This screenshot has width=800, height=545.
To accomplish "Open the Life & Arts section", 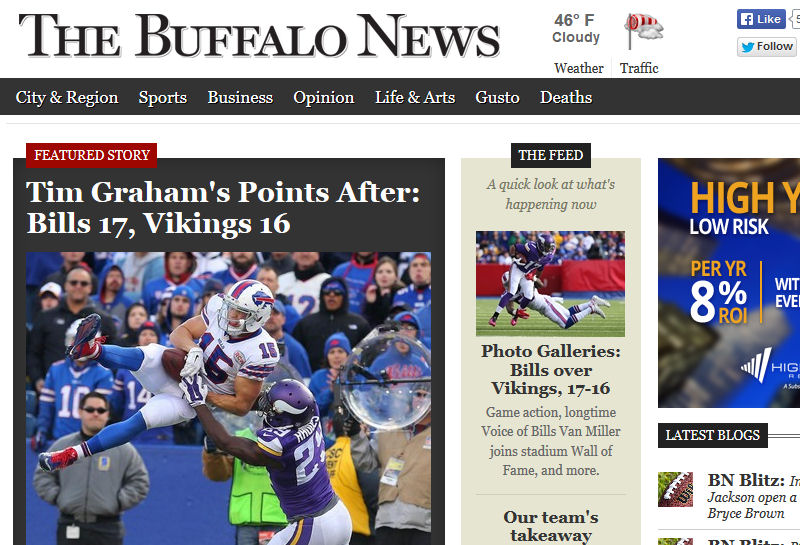I will [x=415, y=97].
